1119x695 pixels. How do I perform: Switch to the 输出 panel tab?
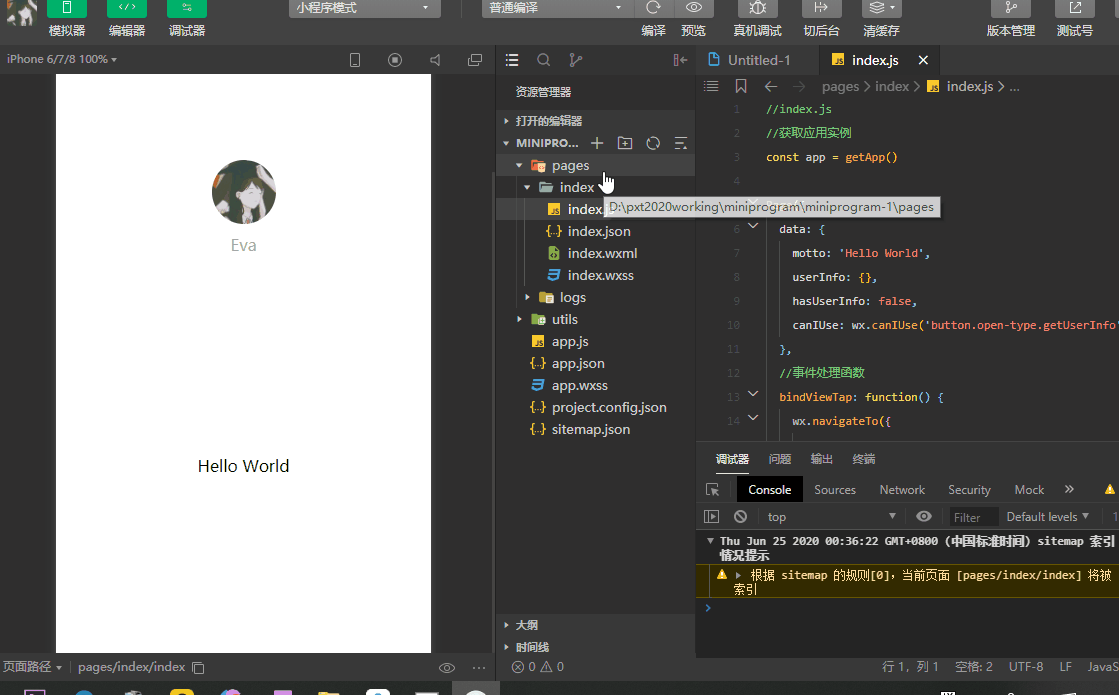point(821,459)
